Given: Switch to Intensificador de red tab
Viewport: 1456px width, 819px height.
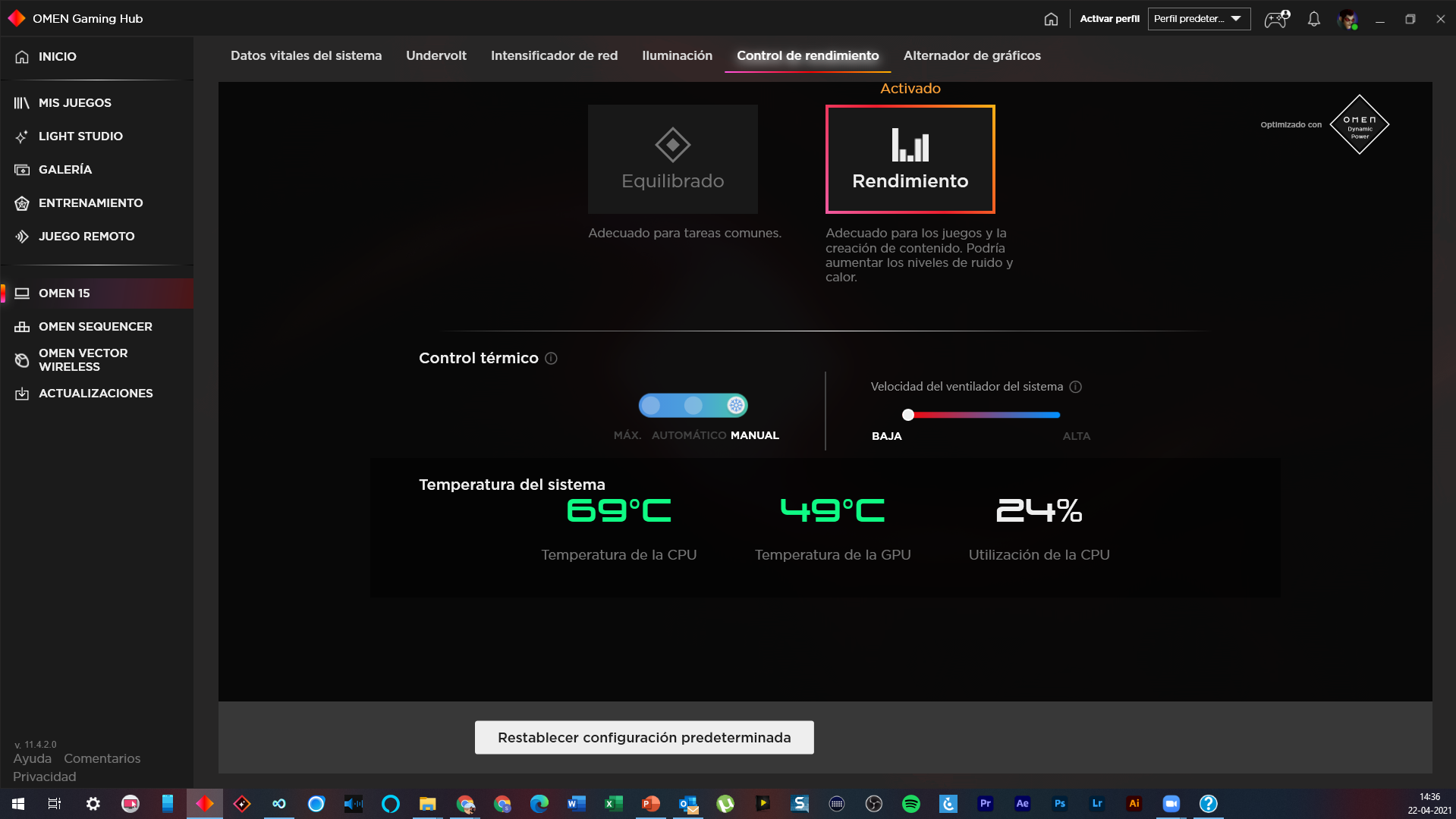Looking at the screenshot, I should [554, 55].
